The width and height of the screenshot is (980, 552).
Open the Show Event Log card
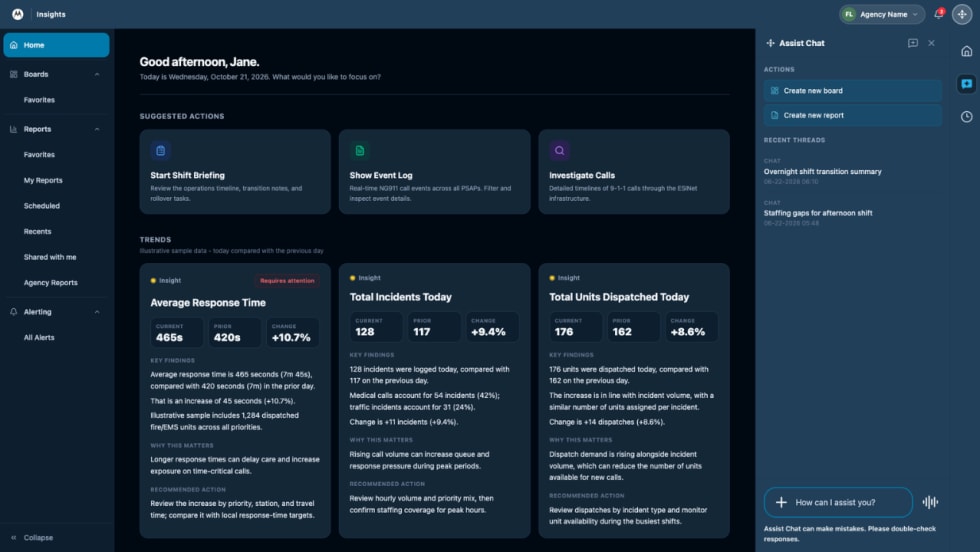[434, 172]
